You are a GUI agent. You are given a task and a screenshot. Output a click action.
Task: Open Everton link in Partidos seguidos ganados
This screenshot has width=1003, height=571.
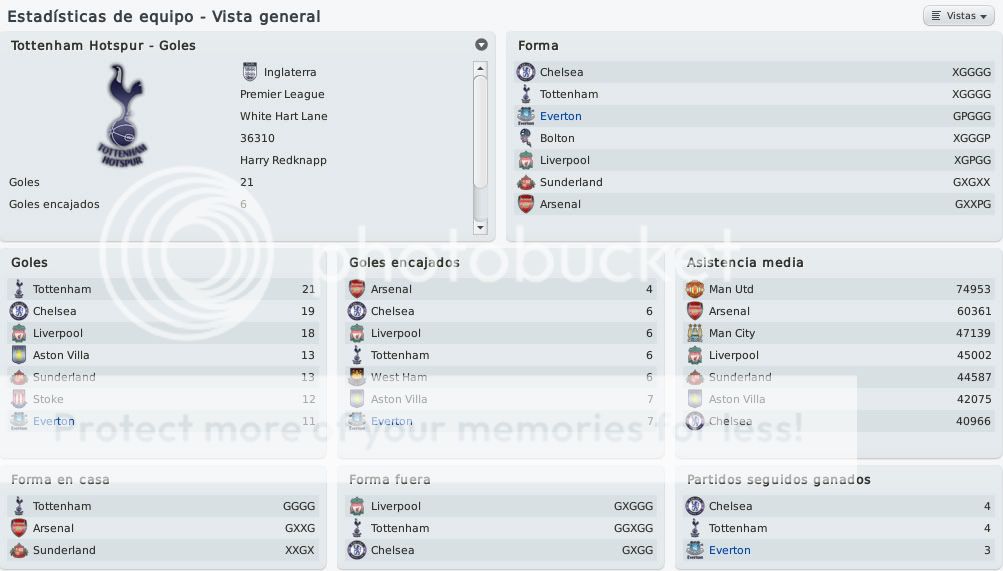click(x=729, y=550)
